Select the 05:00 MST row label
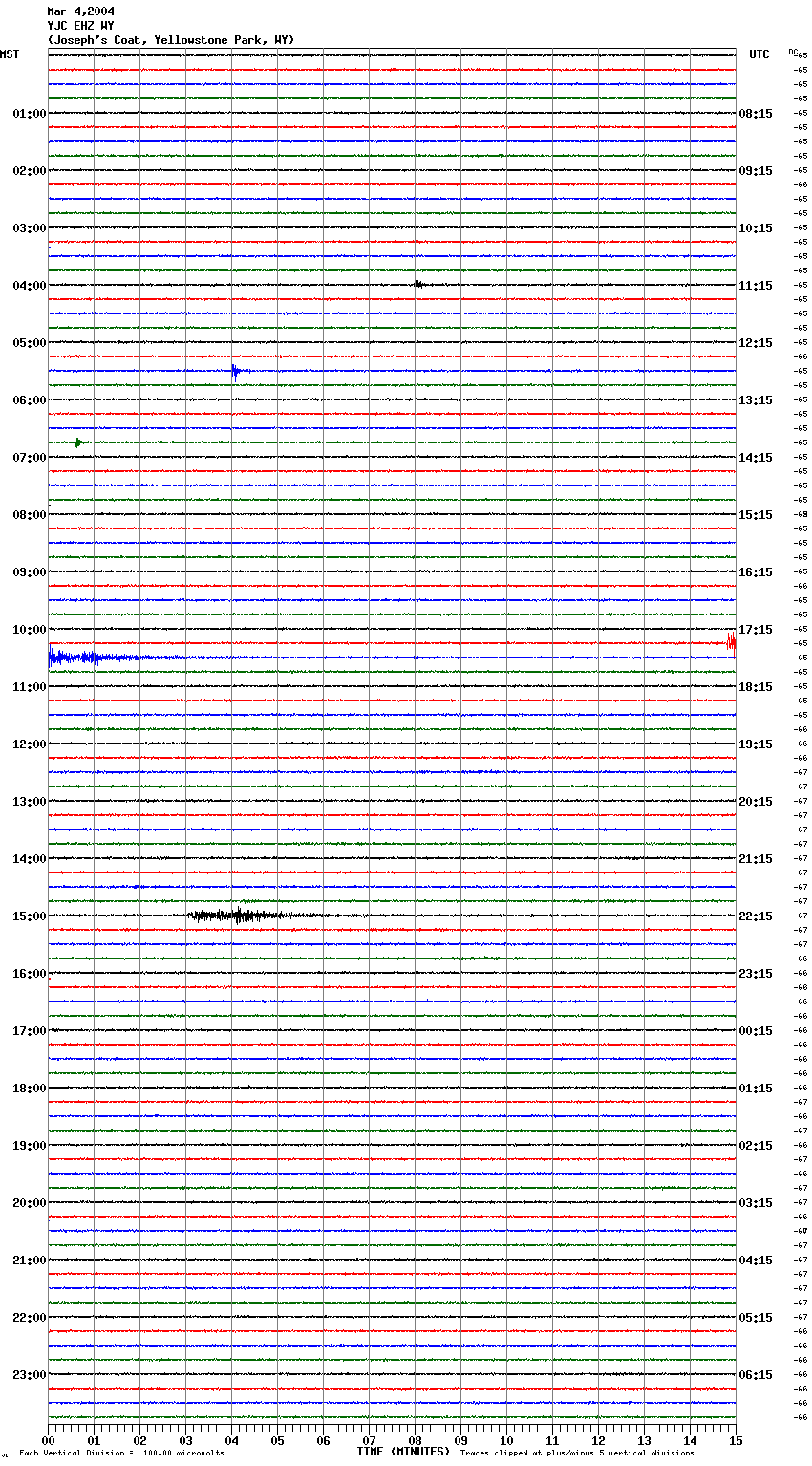 [x=30, y=343]
